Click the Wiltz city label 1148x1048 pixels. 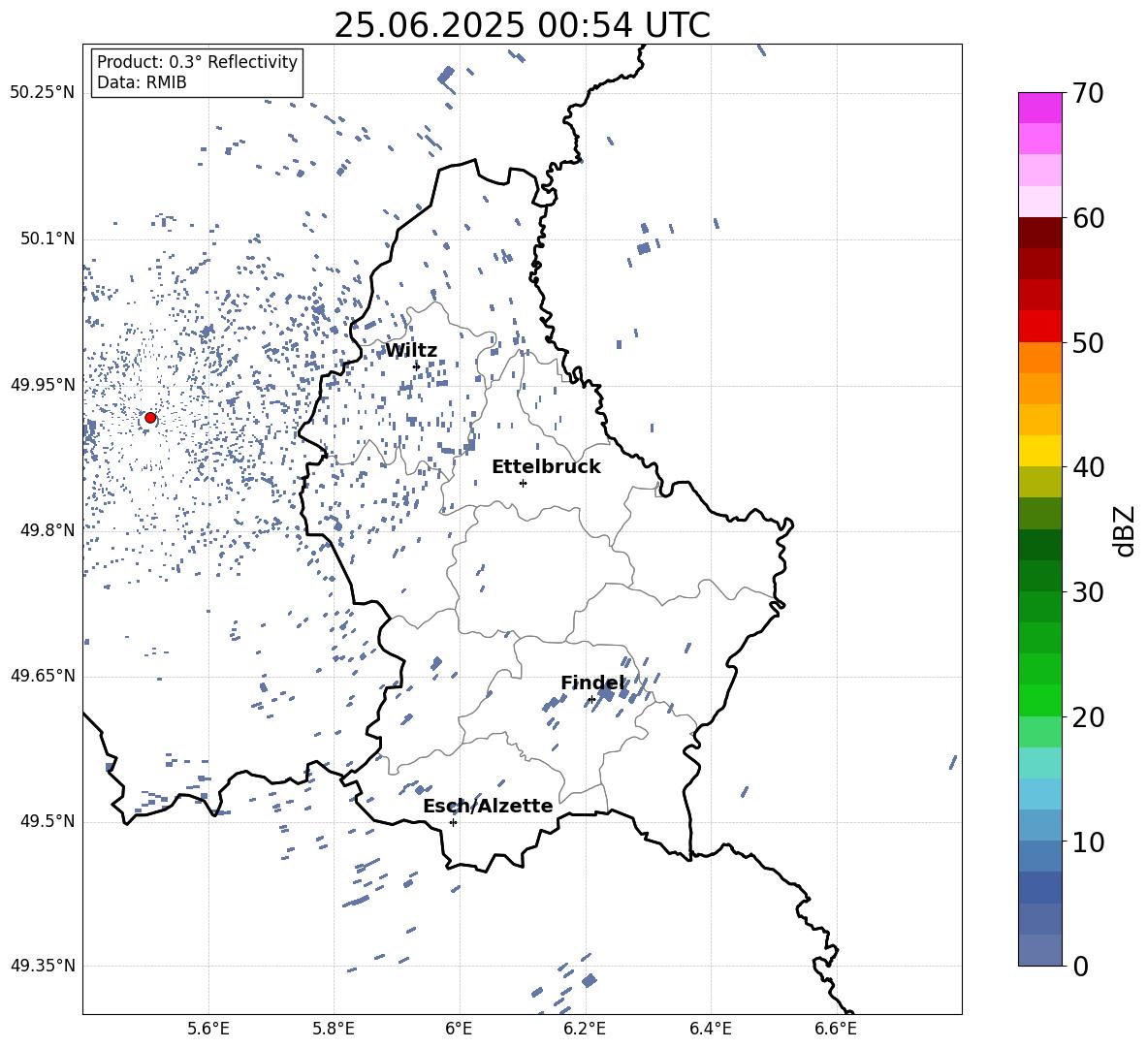pyautogui.click(x=411, y=351)
